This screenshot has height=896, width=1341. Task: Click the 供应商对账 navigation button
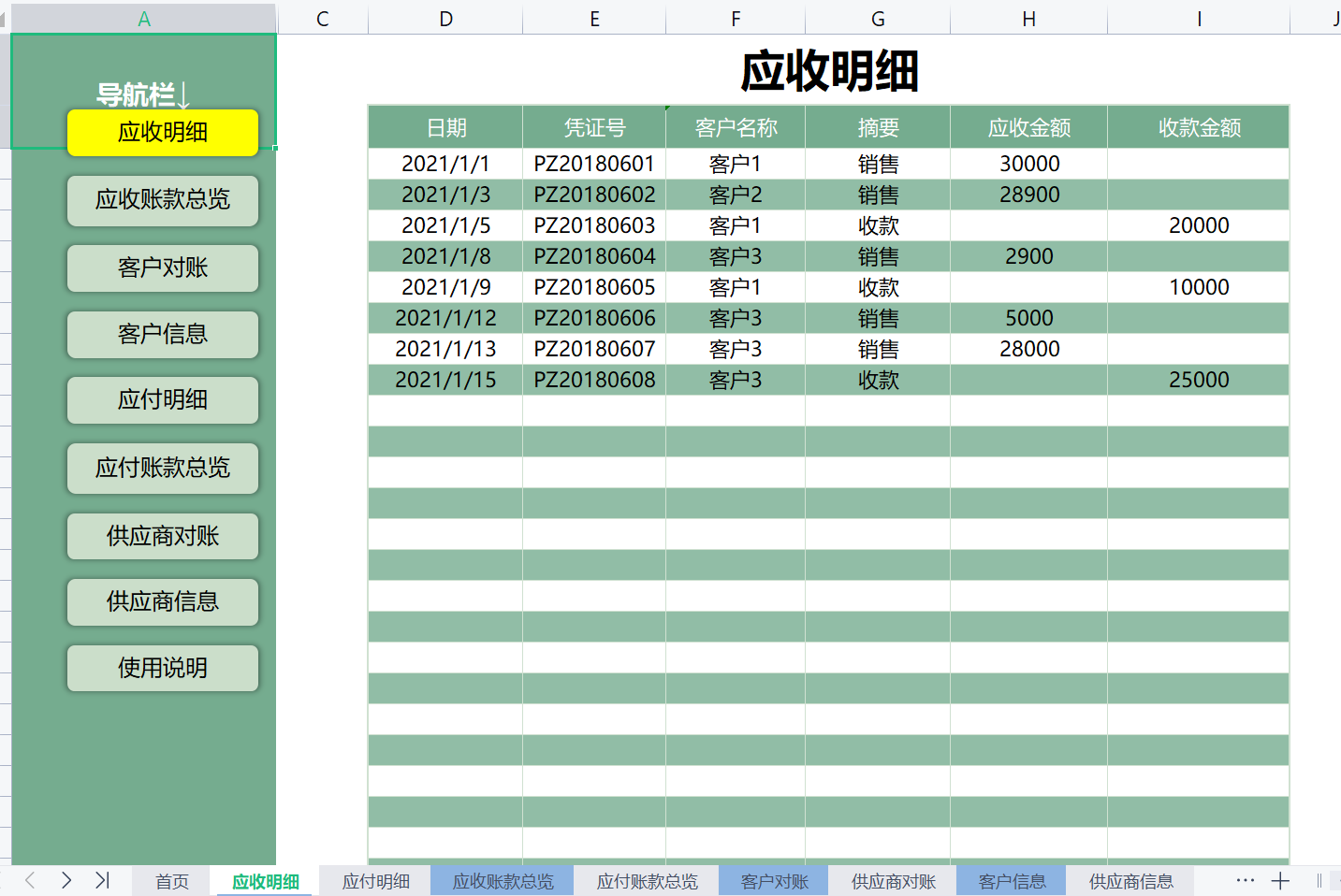click(x=162, y=536)
